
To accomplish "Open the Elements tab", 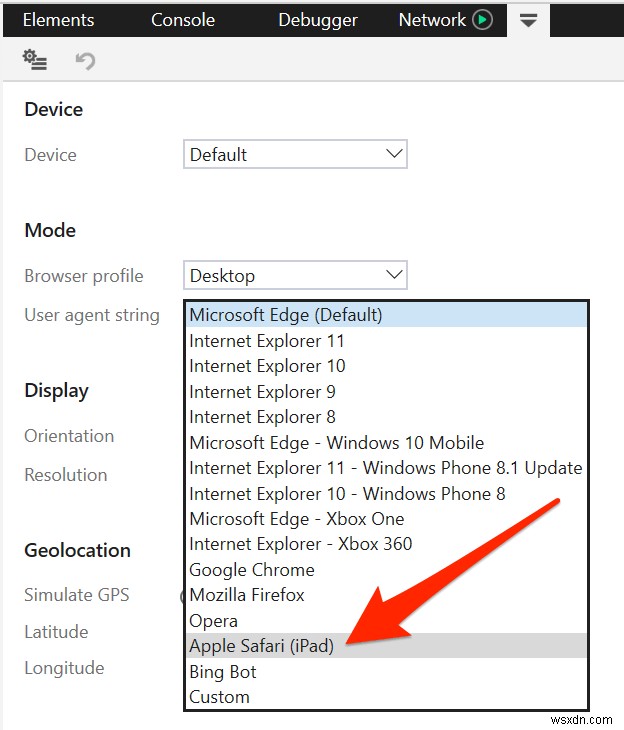I will click(59, 20).
